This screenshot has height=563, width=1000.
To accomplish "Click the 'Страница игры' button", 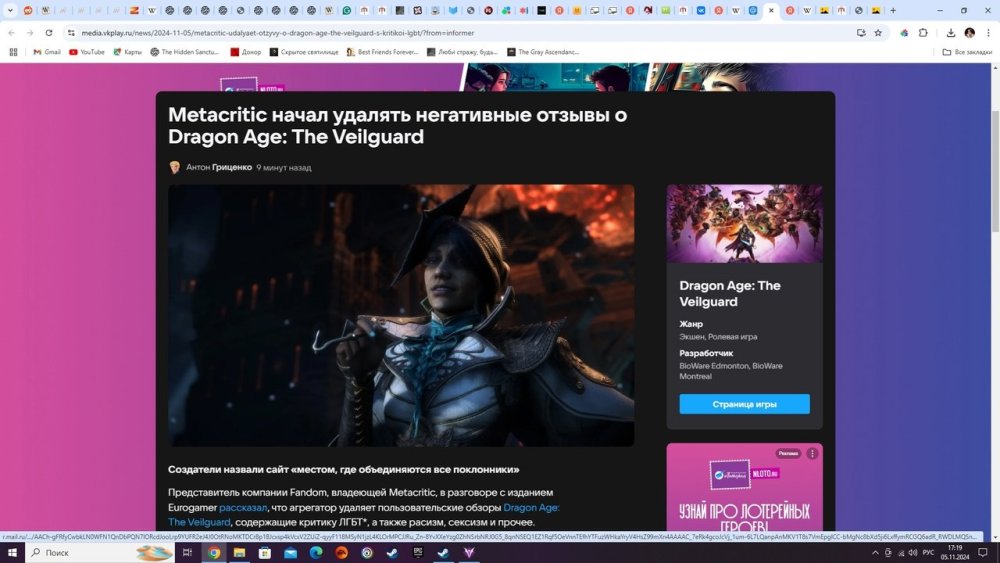I will [744, 404].
